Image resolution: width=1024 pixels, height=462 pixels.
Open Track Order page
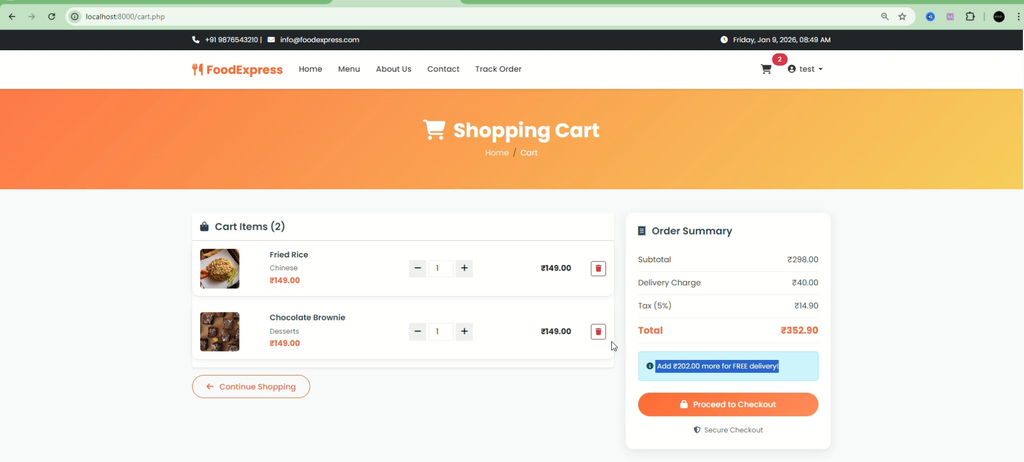tap(498, 69)
